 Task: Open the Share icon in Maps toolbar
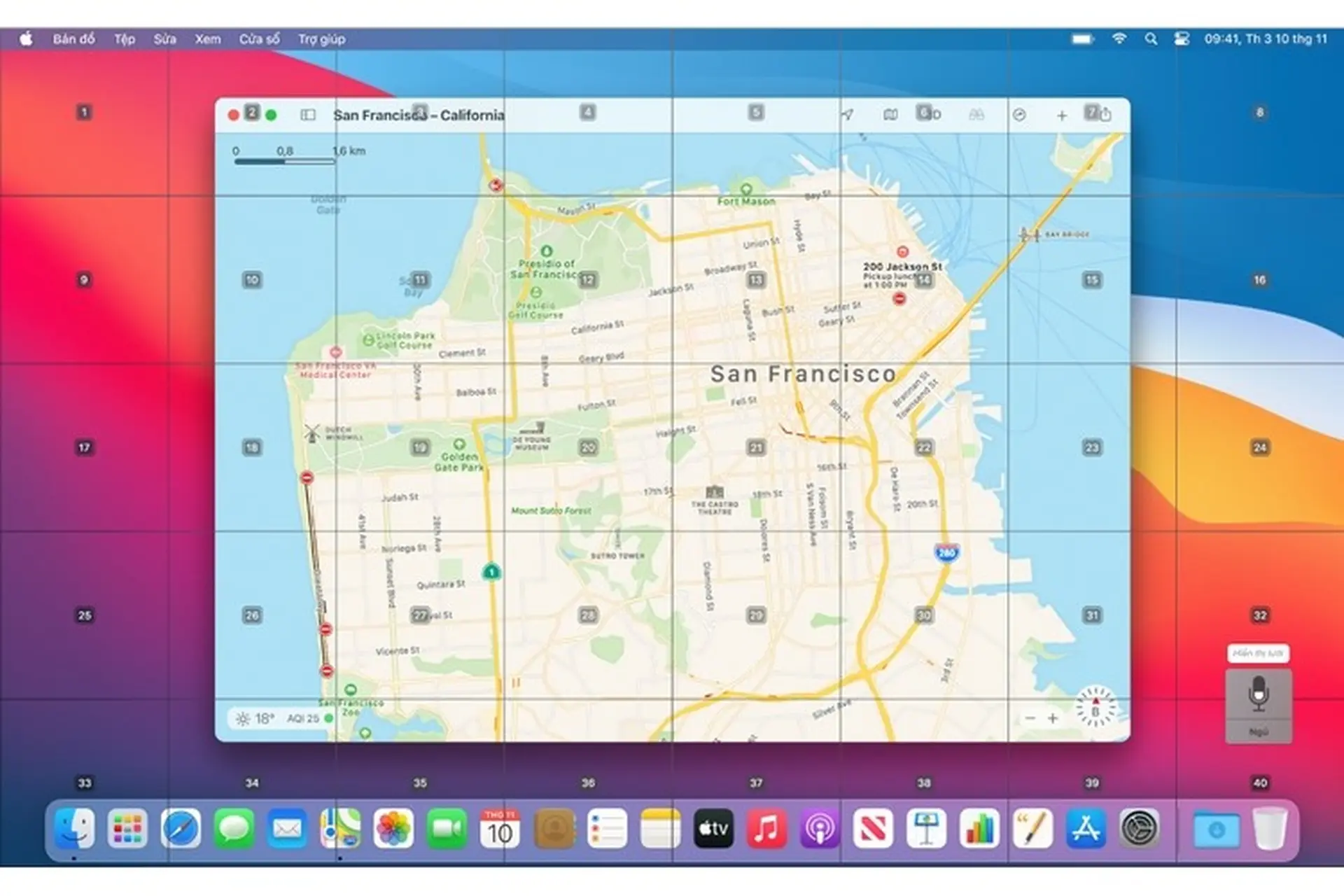click(x=1105, y=114)
